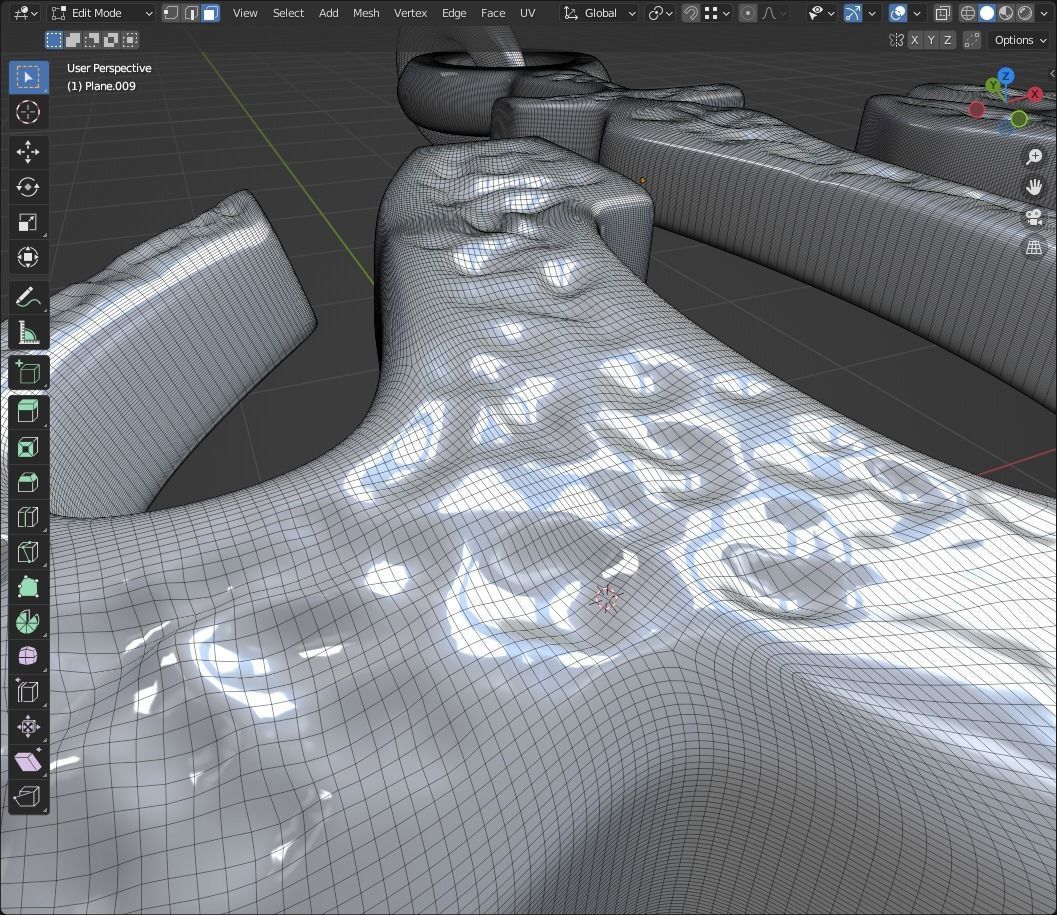Image resolution: width=1057 pixels, height=915 pixels.
Task: Expand shading options dropdown arrow
Action: coord(1044,13)
